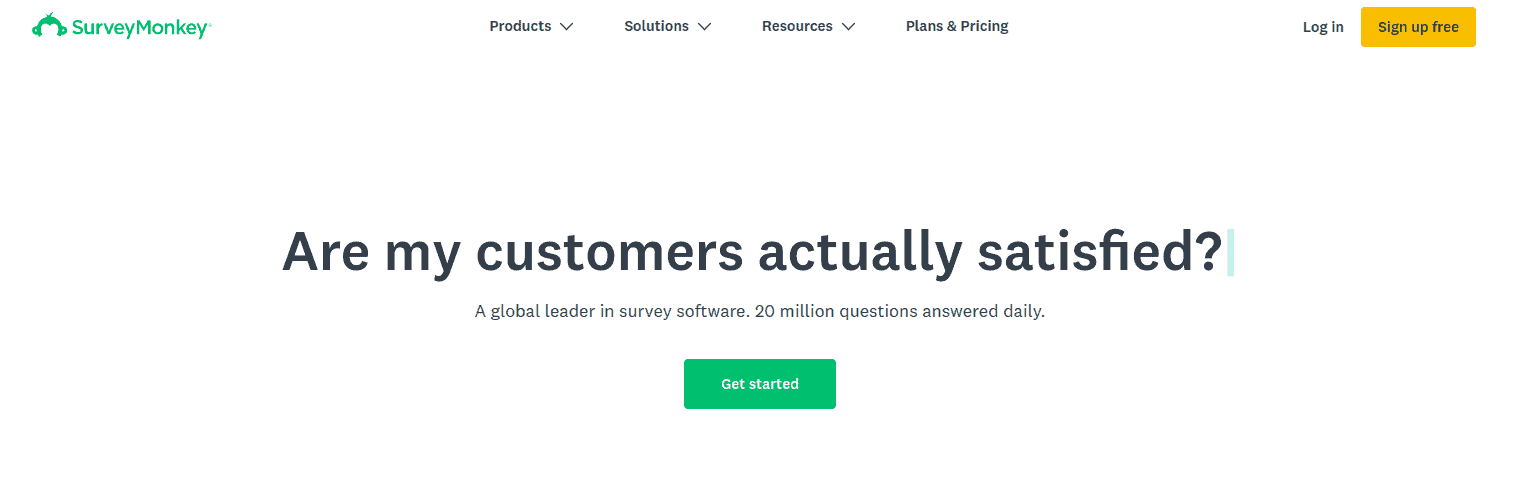This screenshot has height=502, width=1522.
Task: Click the yellow Sign up free button
Action: pyautogui.click(x=1418, y=27)
